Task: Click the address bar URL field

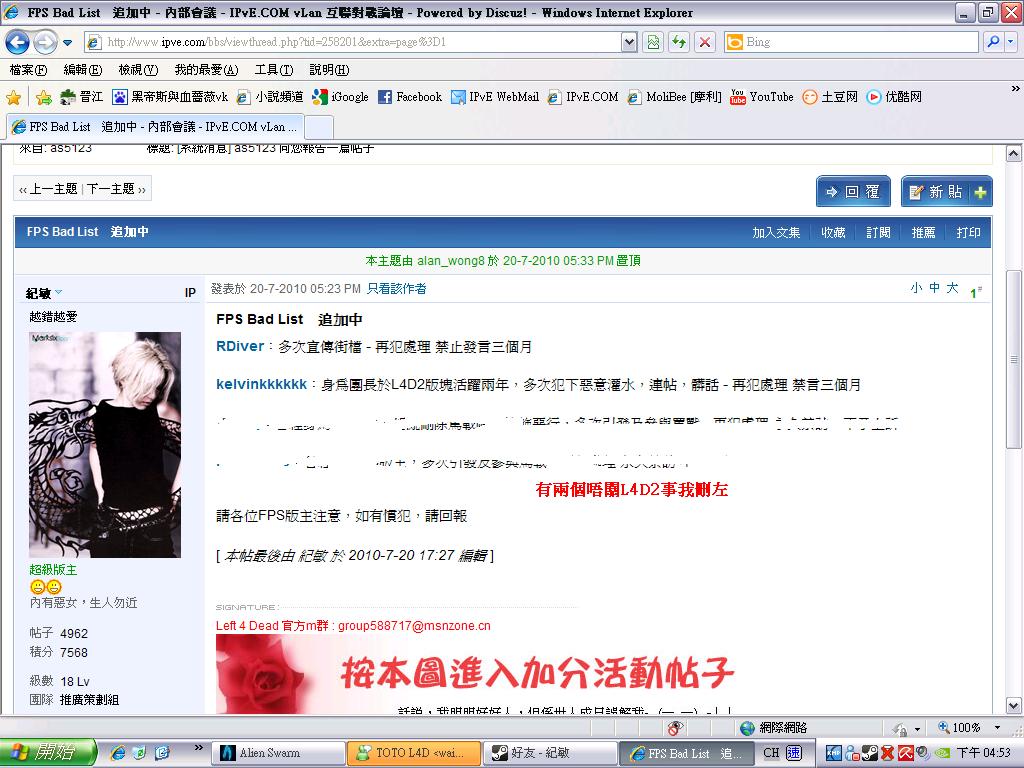Action: click(353, 42)
